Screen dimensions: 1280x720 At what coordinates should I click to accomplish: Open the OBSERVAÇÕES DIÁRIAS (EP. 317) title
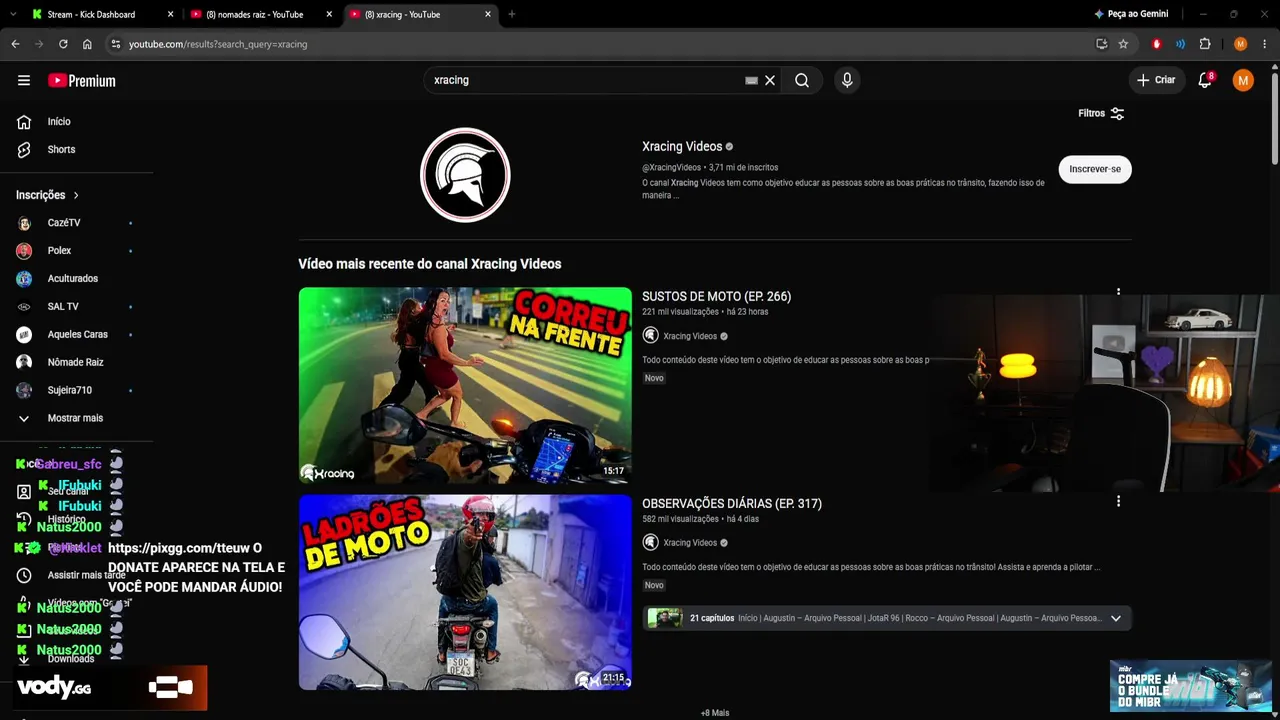(732, 504)
